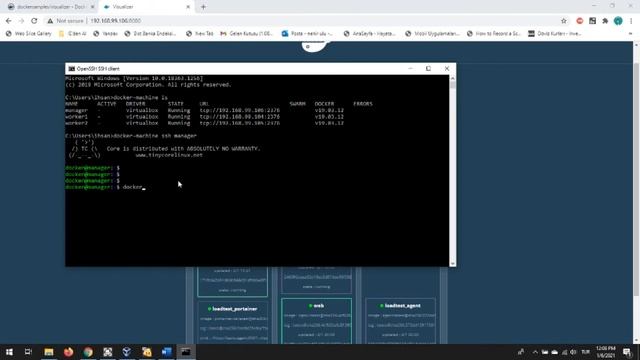The width and height of the screenshot is (640, 360).
Task: Select the loadtest_agent container card
Action: tap(400, 321)
